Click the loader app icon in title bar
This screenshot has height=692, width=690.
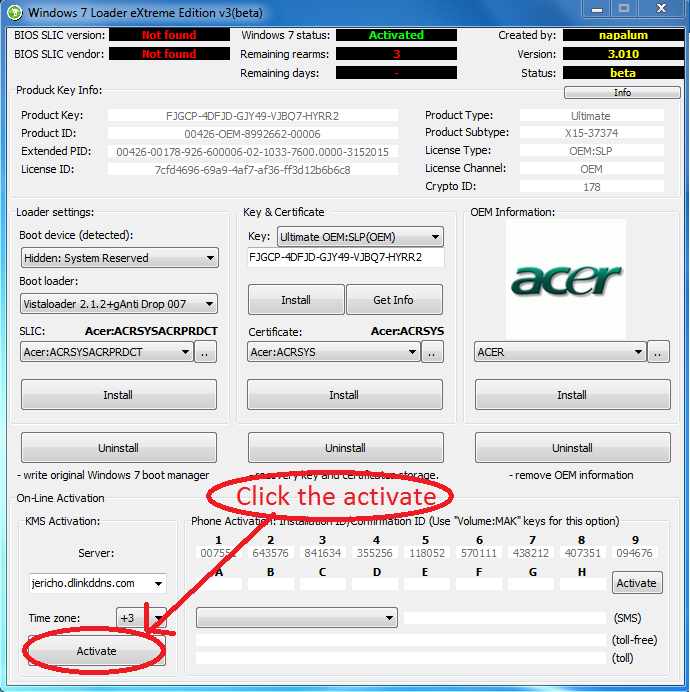[14, 12]
